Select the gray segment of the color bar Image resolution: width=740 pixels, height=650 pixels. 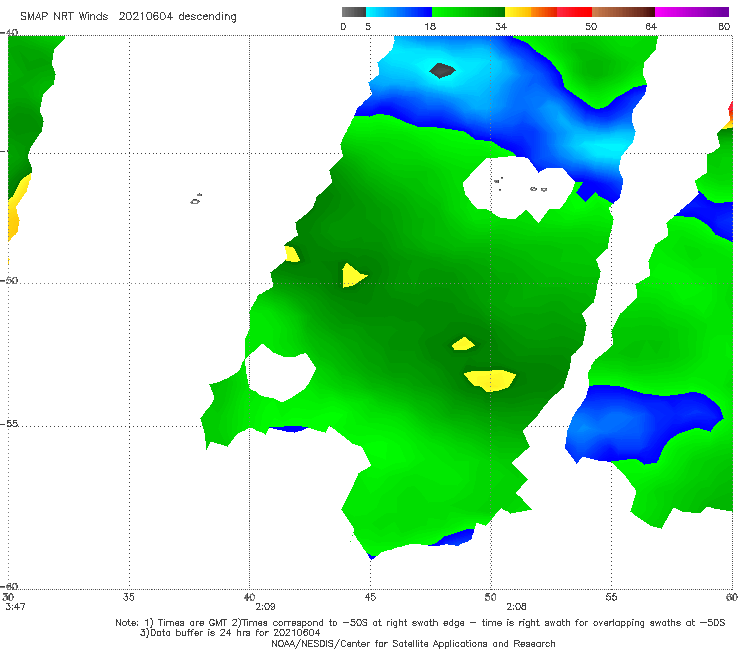(353, 12)
